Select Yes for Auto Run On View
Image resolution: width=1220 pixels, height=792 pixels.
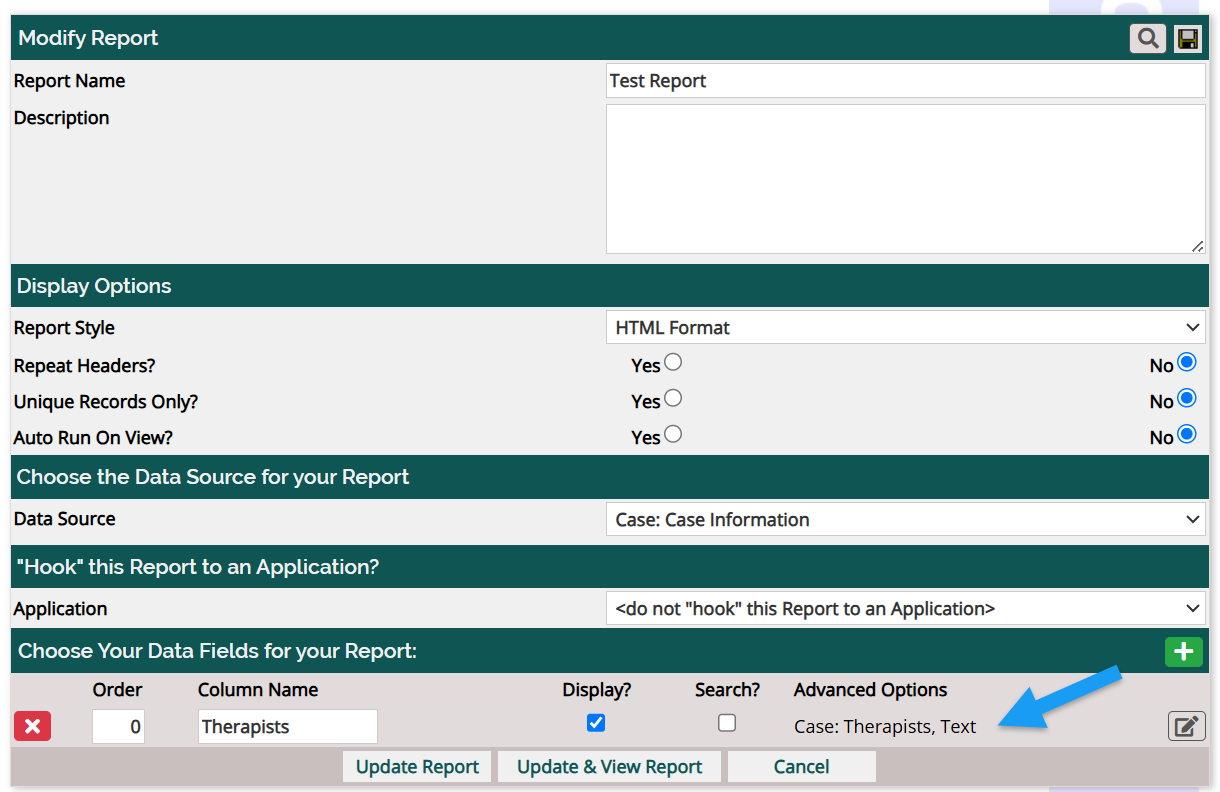673,435
